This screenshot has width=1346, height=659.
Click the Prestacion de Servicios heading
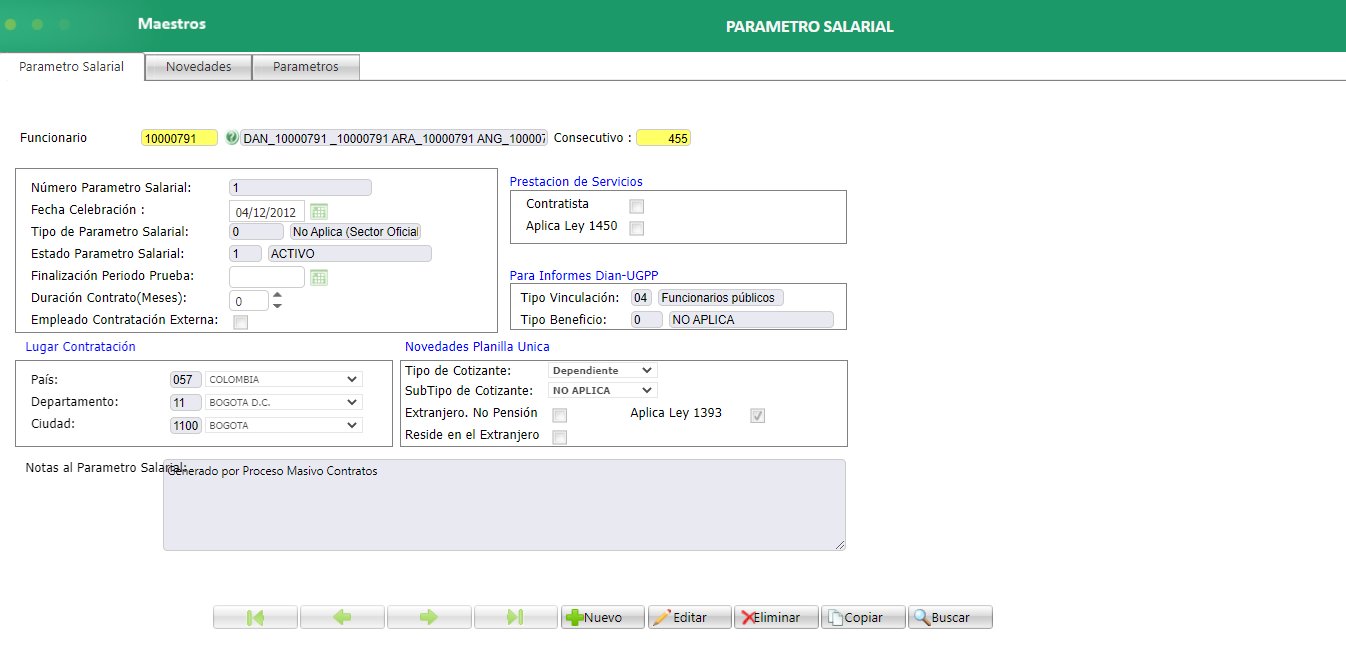click(x=576, y=182)
